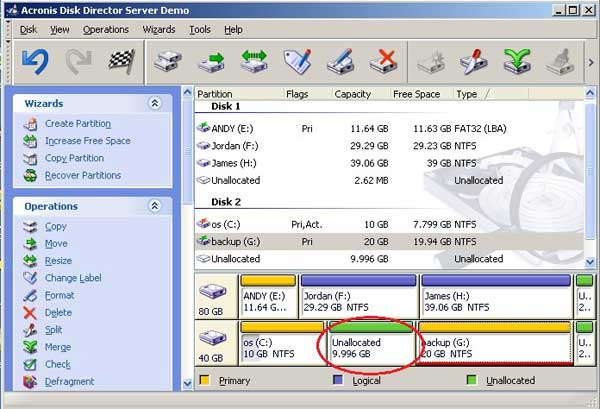600x409 pixels.
Task: Click the Commit checkered flag icon
Action: (x=121, y=62)
